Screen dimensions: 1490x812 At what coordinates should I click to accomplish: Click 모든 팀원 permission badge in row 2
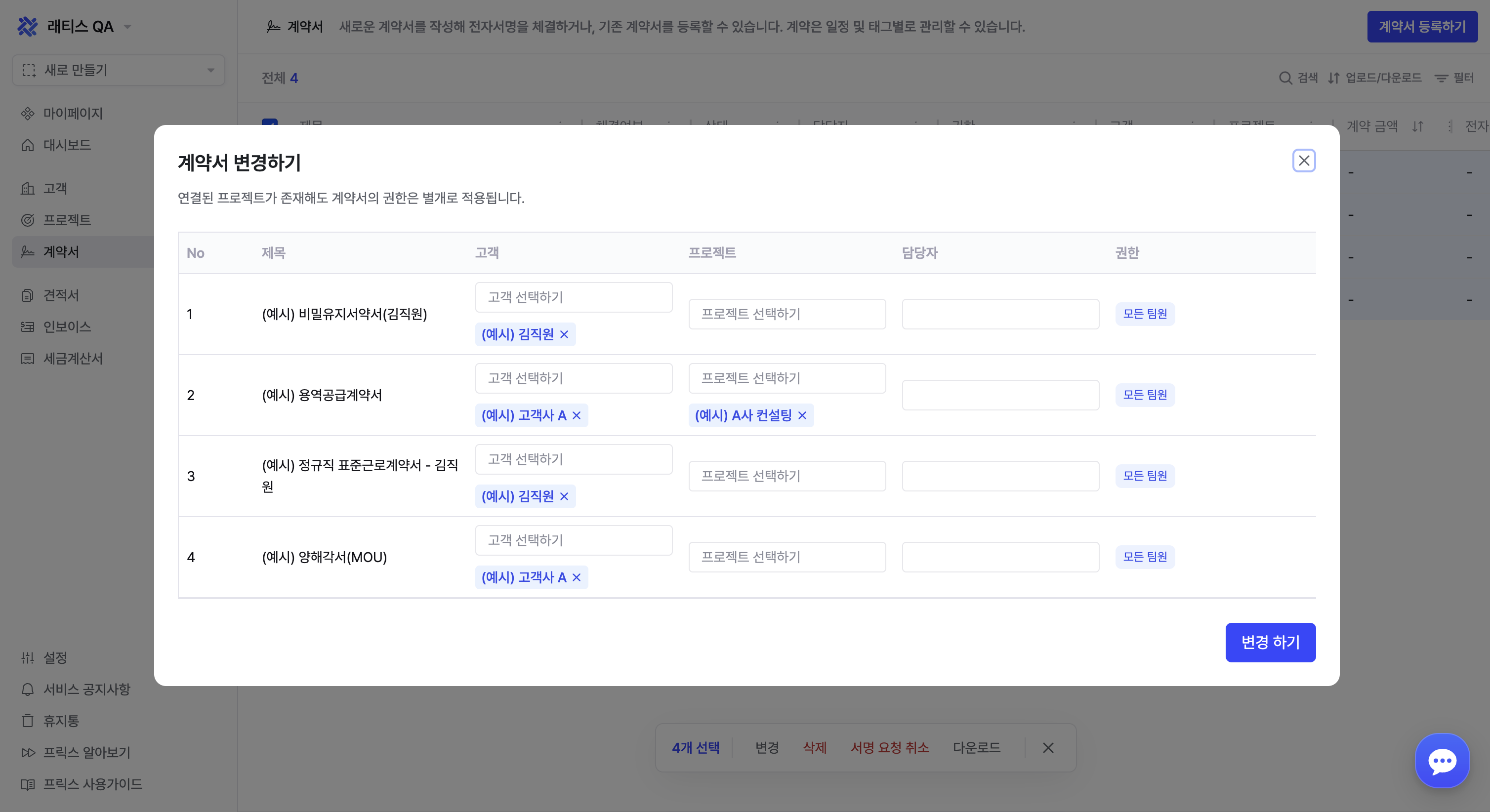(1144, 395)
